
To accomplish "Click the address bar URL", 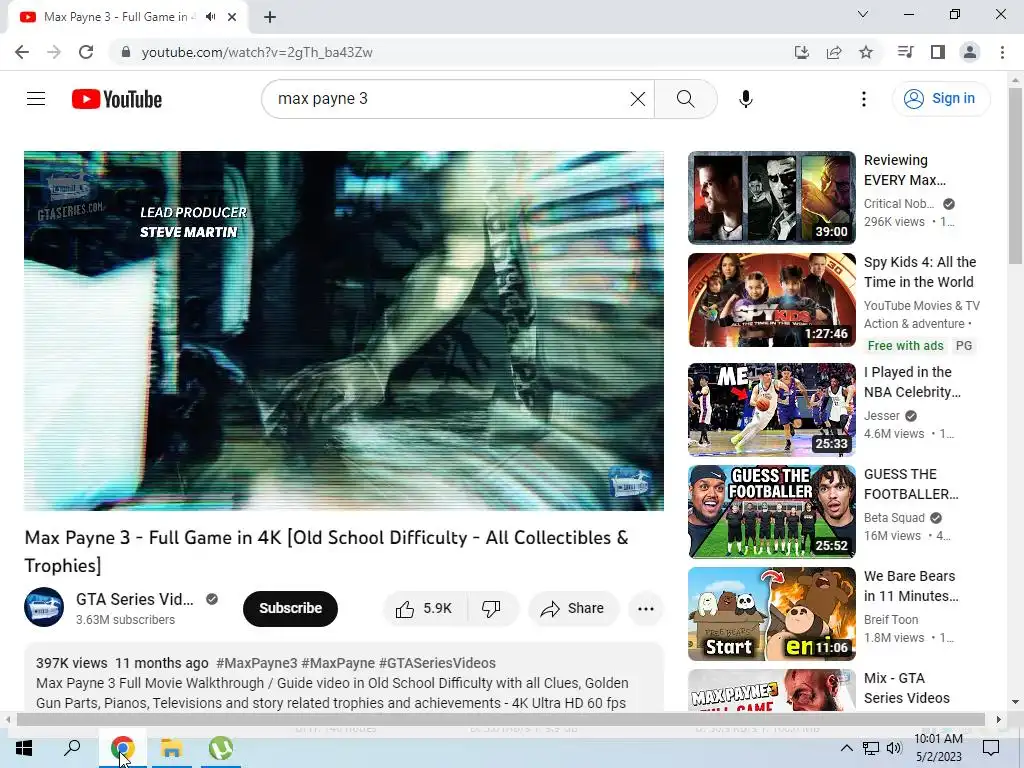I will 257,52.
